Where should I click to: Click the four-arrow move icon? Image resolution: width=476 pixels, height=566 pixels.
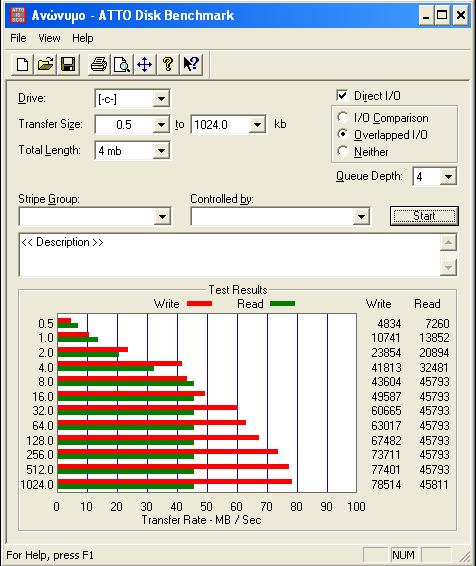coord(144,65)
